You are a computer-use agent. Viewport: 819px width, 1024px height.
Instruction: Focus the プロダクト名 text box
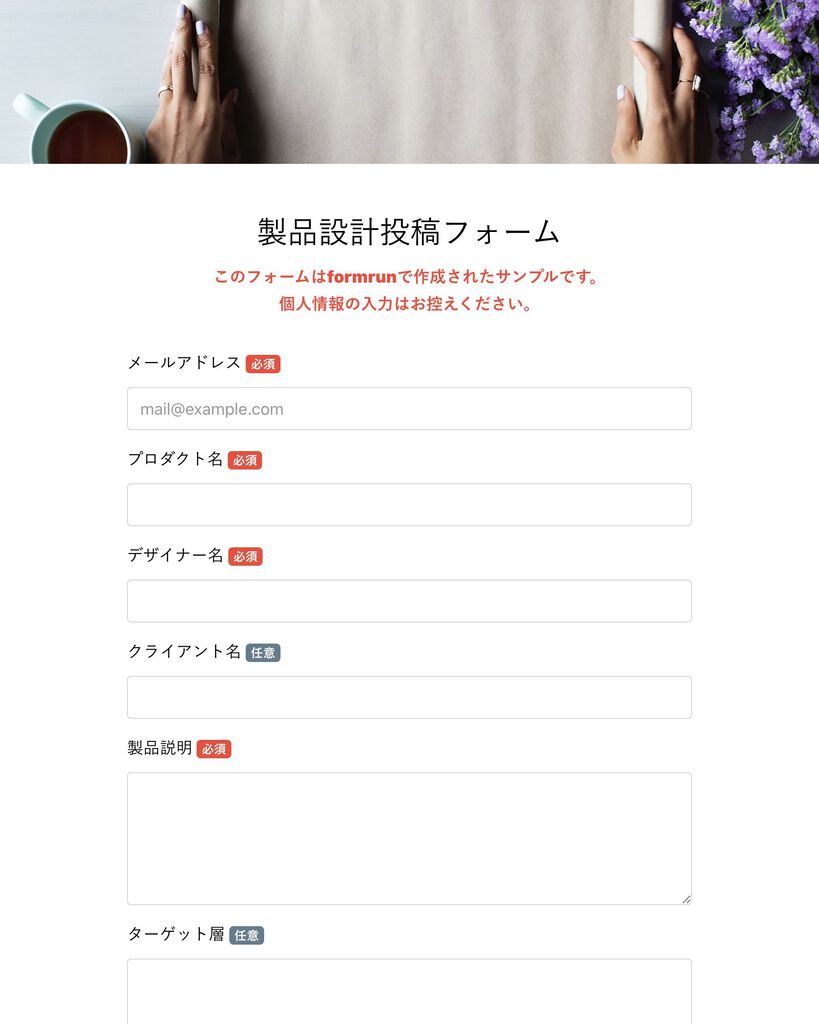[409, 505]
